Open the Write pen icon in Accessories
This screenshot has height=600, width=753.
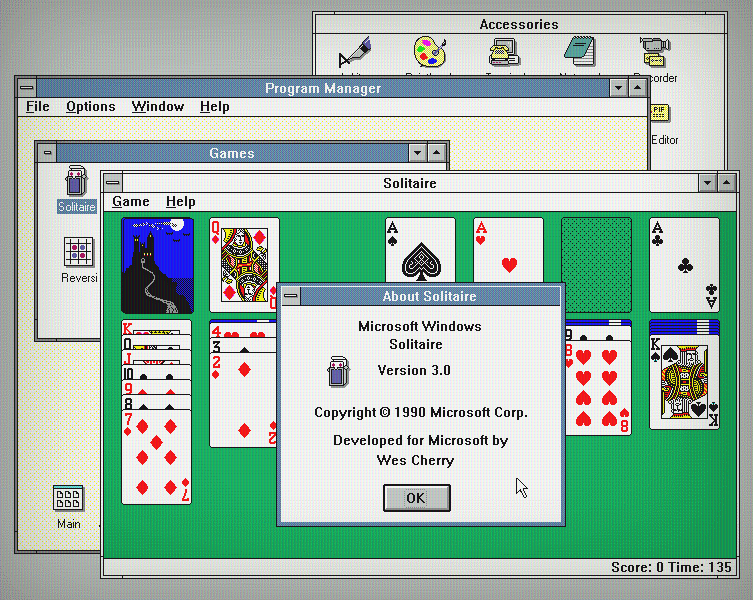352,51
